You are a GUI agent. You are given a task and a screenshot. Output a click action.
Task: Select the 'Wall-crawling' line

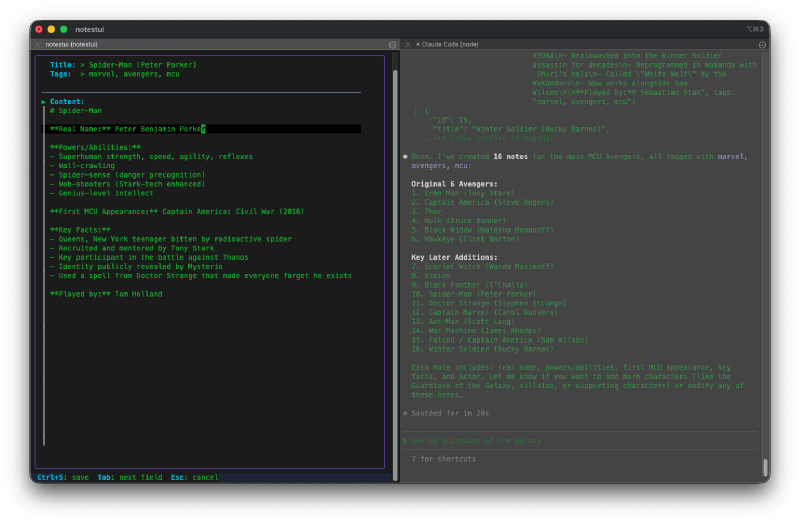[83, 166]
